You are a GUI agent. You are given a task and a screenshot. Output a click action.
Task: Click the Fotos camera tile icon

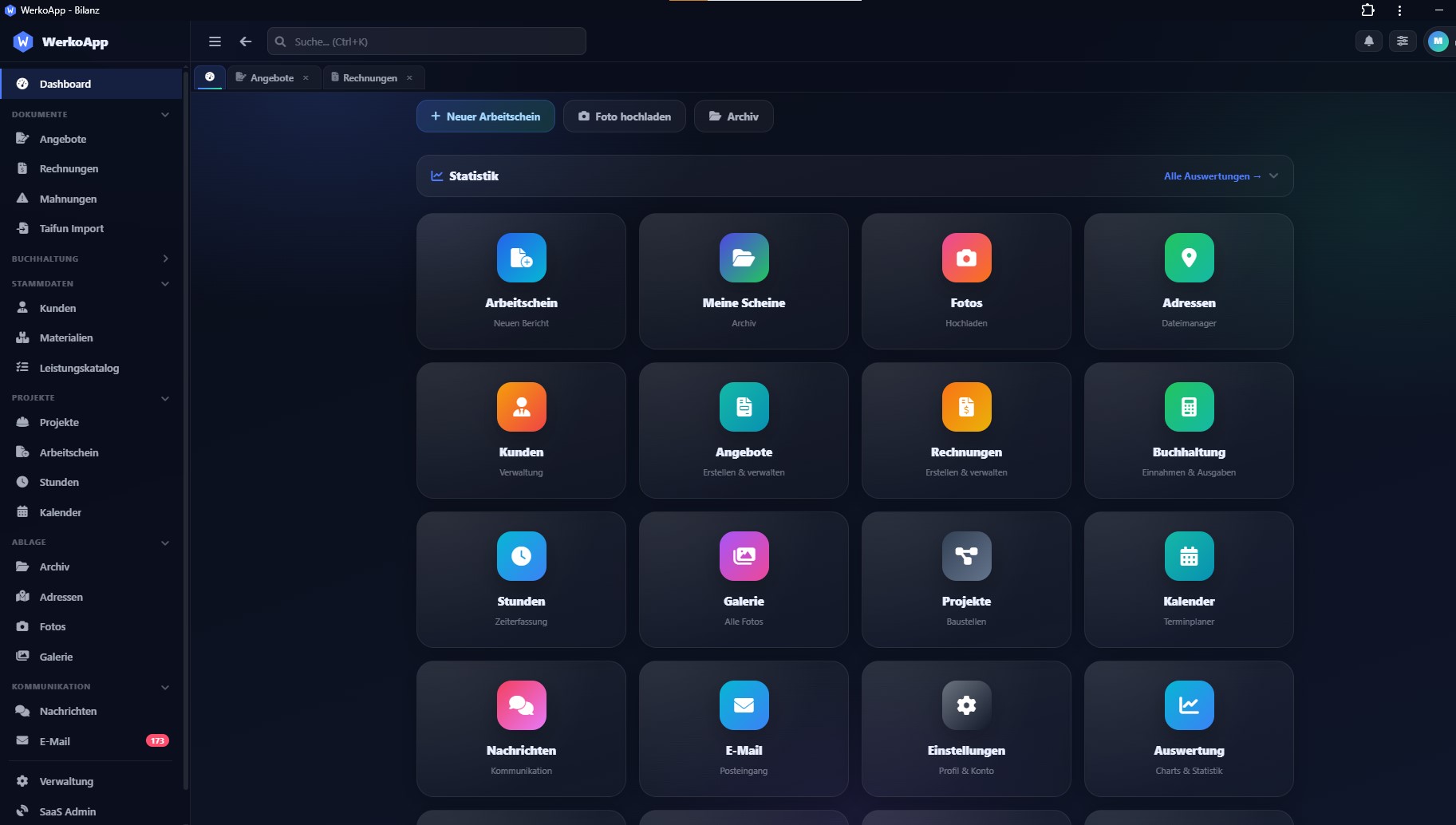966,258
